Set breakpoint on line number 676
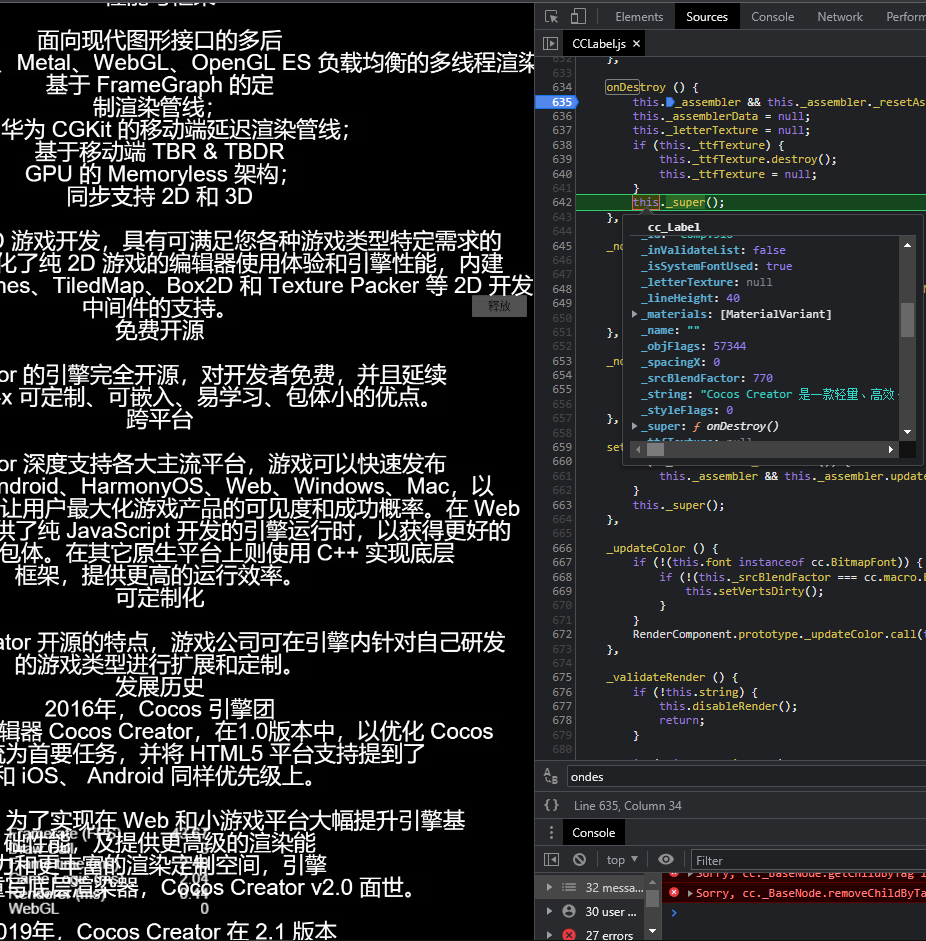This screenshot has height=941, width=926. (562, 692)
